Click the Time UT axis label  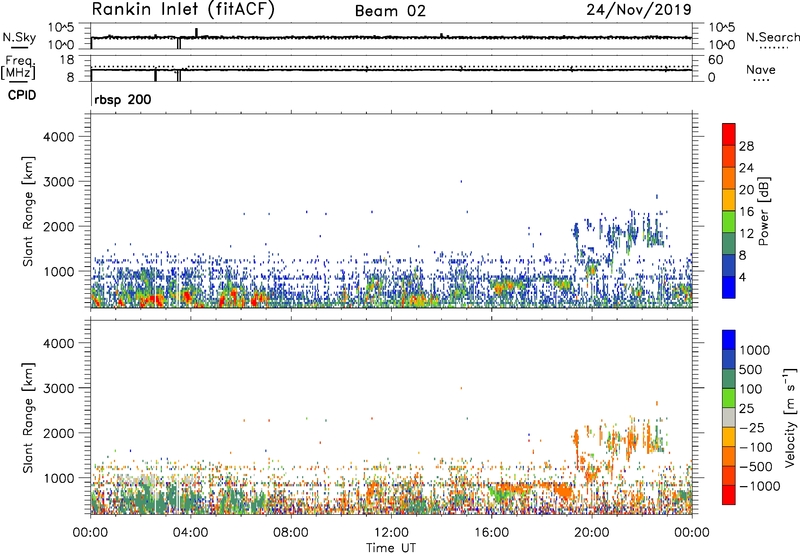point(391,548)
